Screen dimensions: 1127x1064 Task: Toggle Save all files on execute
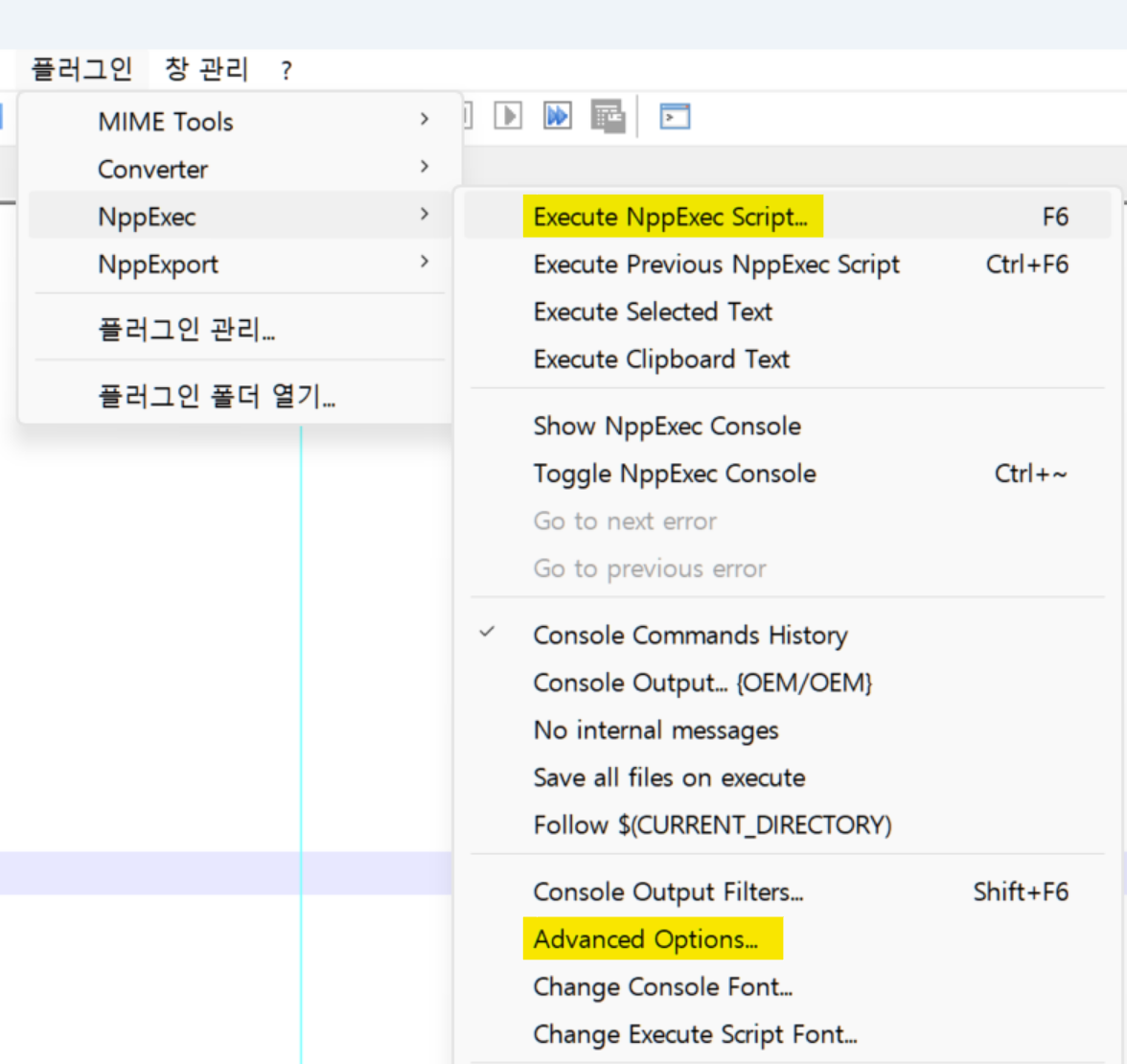click(x=788, y=777)
